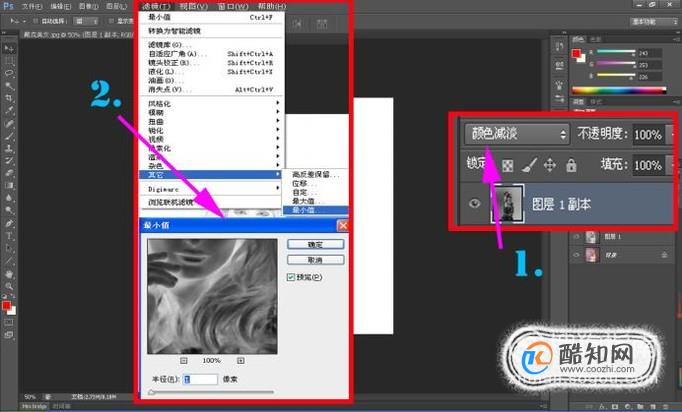Open 滤镜(T) menu in menu bar
This screenshot has height=412, width=682.
pos(156,6)
